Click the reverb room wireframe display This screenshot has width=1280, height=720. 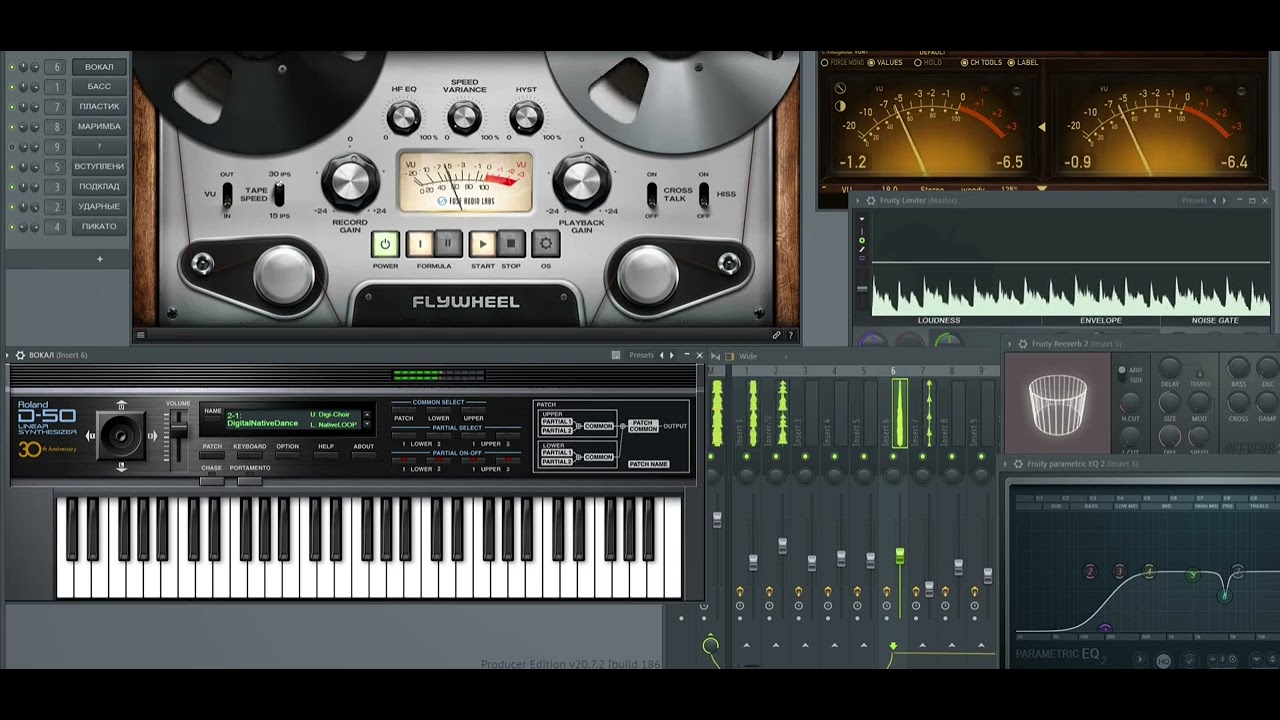pos(1057,404)
